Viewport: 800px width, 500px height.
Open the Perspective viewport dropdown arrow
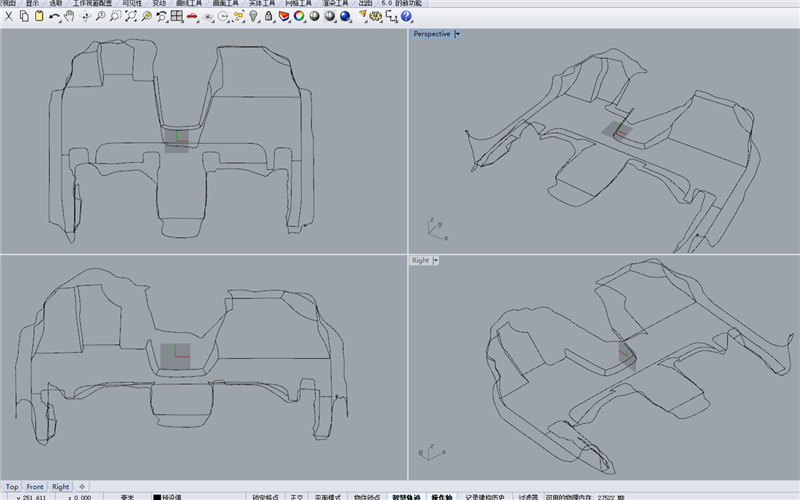(457, 34)
